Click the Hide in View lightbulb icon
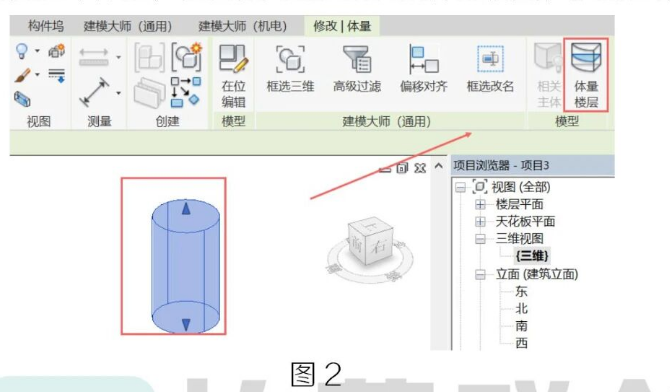Screen dimensions: 670x392 21,51
